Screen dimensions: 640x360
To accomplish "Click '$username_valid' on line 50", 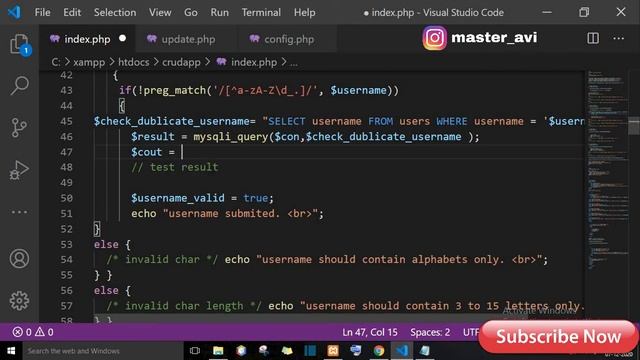I will [x=178, y=198].
